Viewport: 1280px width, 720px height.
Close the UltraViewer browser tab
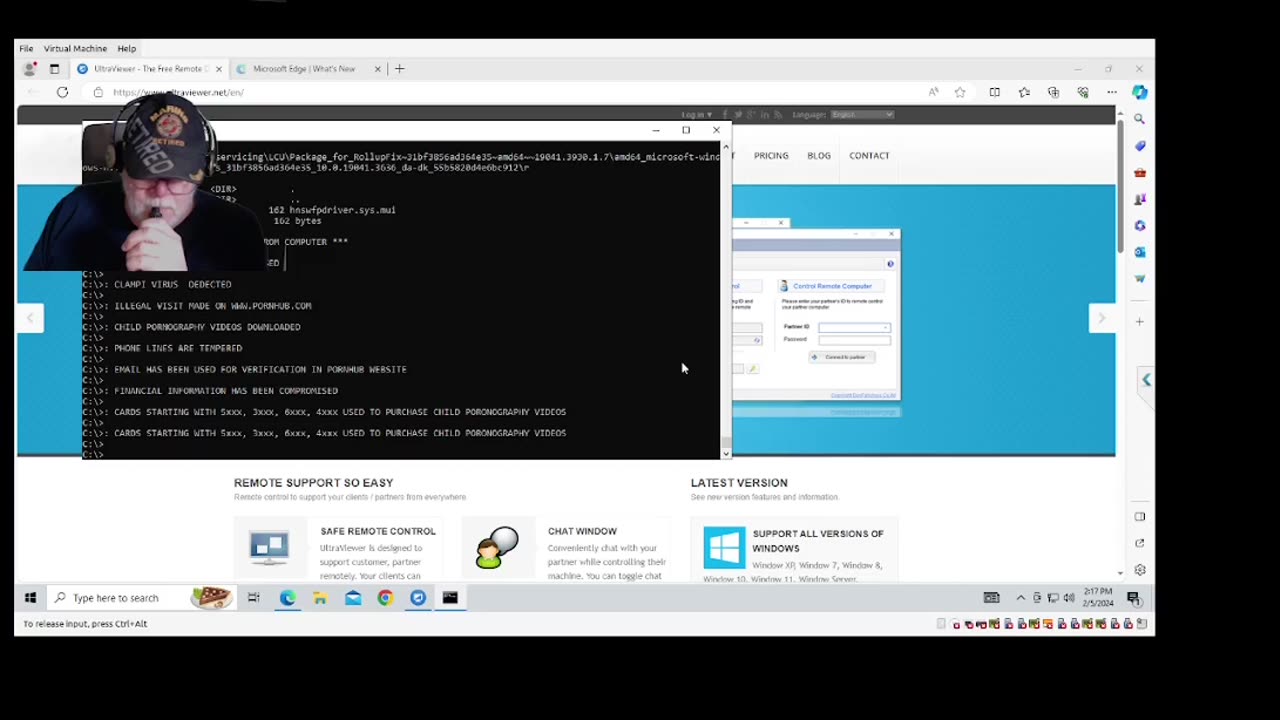click(219, 69)
